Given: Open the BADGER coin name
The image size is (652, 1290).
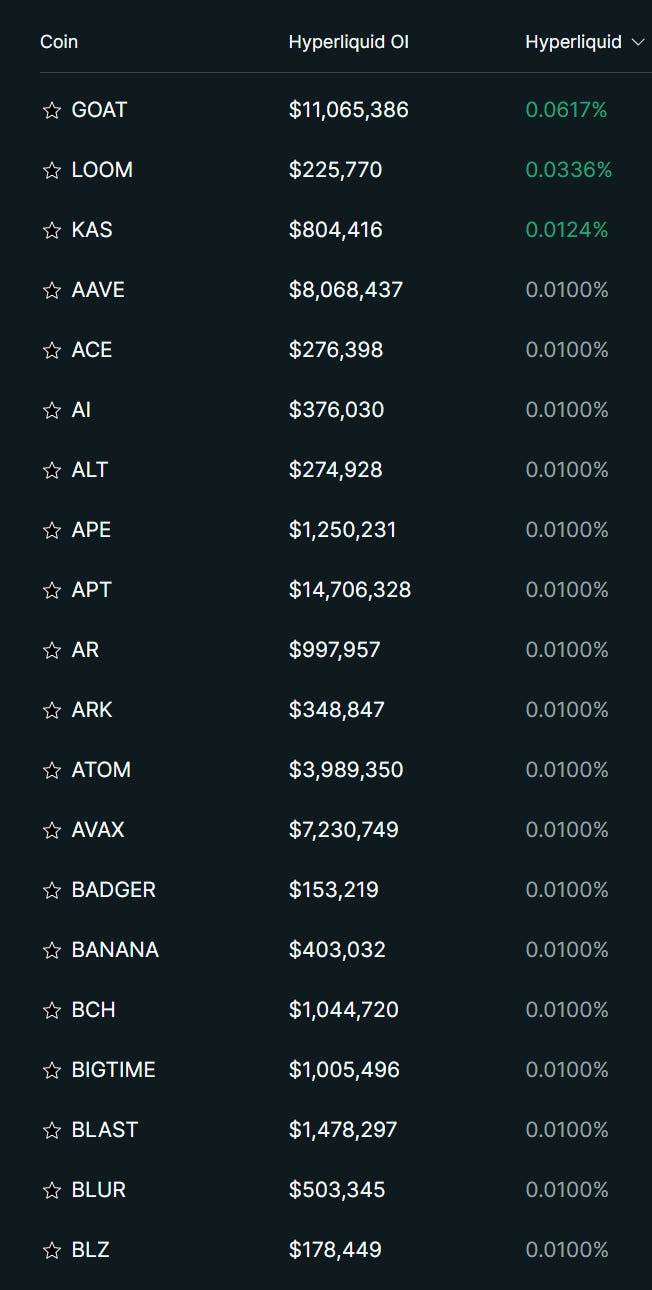Looking at the screenshot, I should [113, 890].
